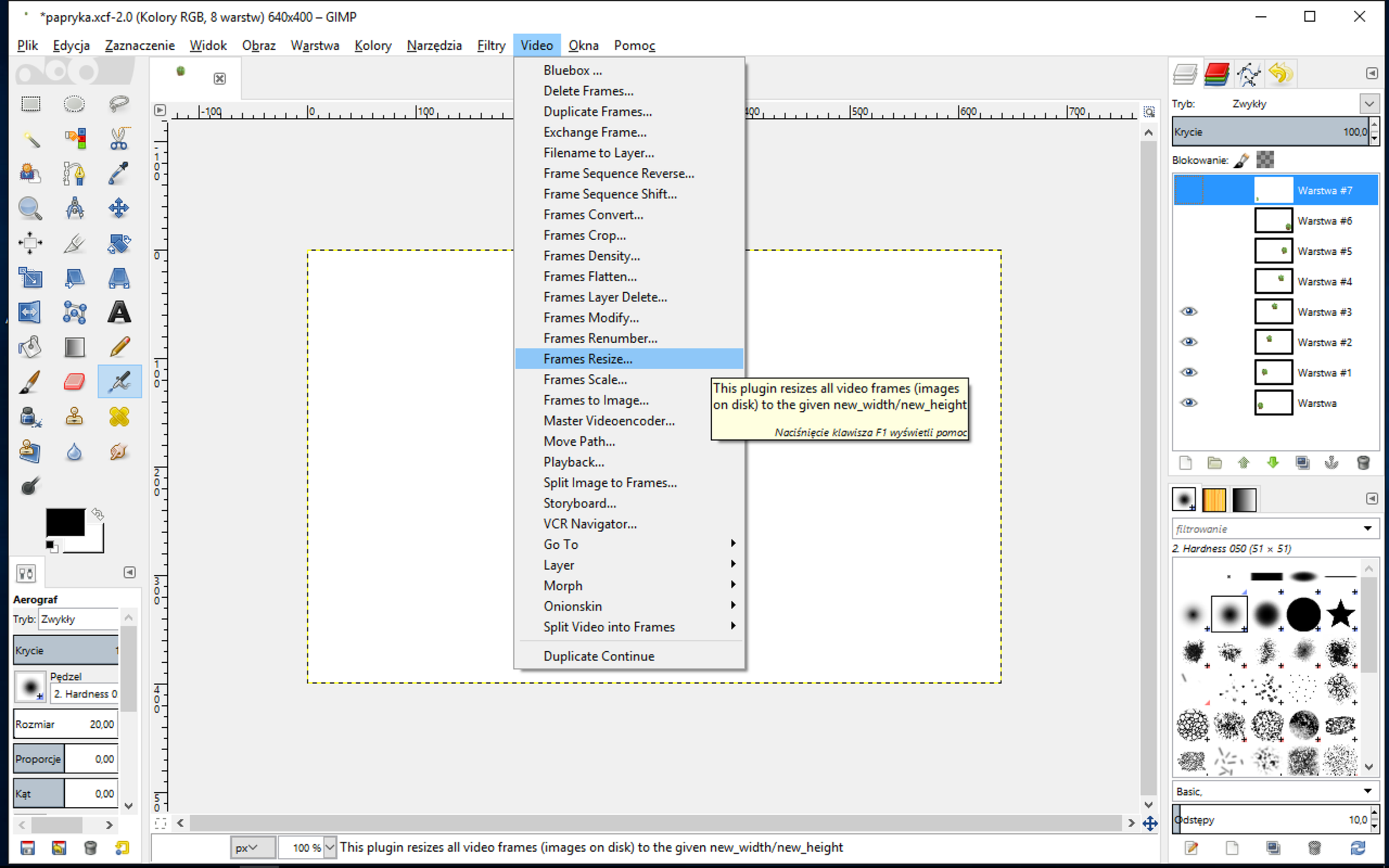Click the black foreground color swatch
This screenshot has width=1389, height=868.
[65, 522]
